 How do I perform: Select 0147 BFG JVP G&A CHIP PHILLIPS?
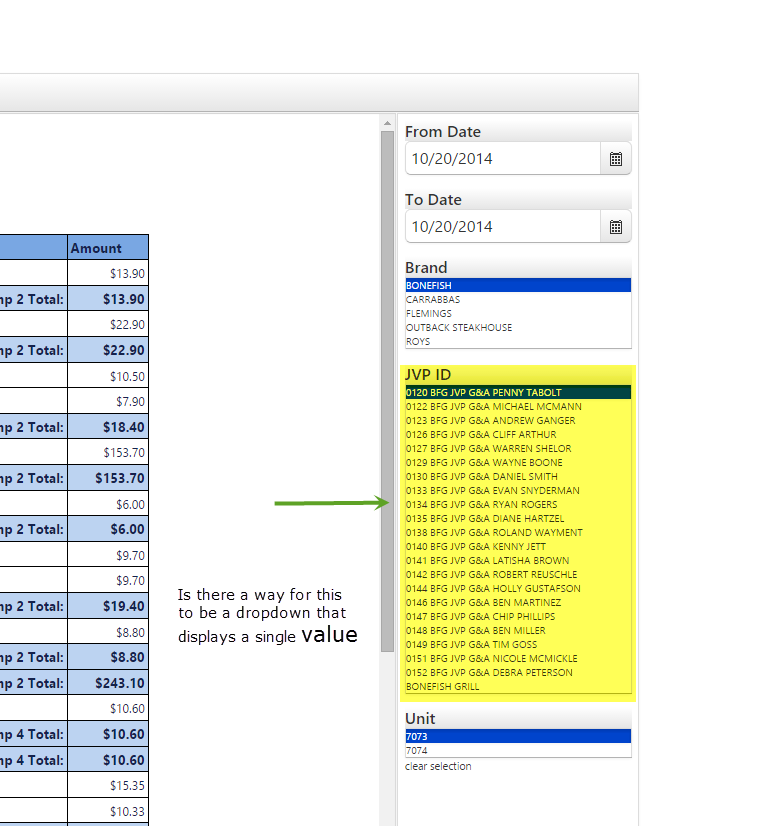518,616
